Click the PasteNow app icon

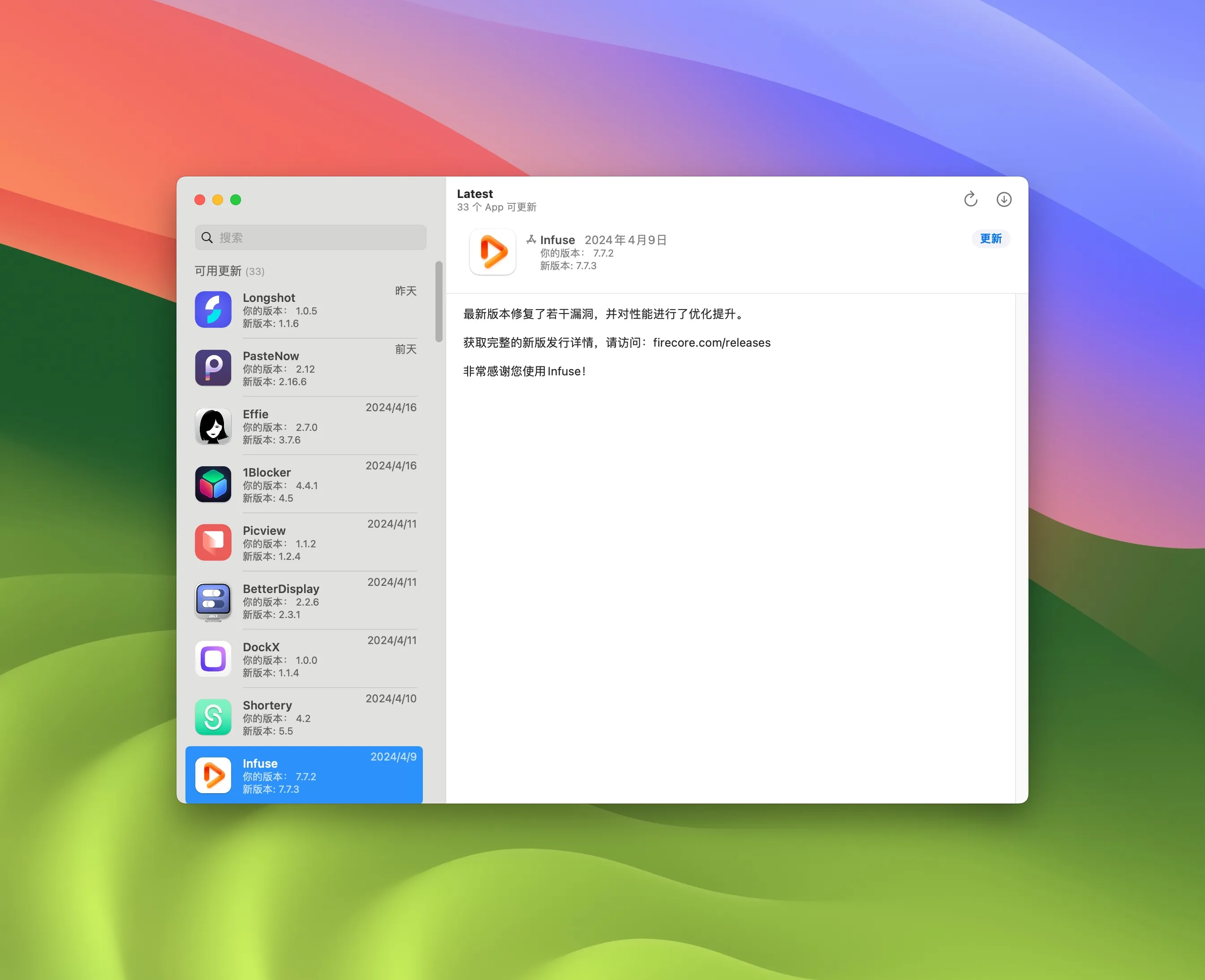(x=213, y=368)
